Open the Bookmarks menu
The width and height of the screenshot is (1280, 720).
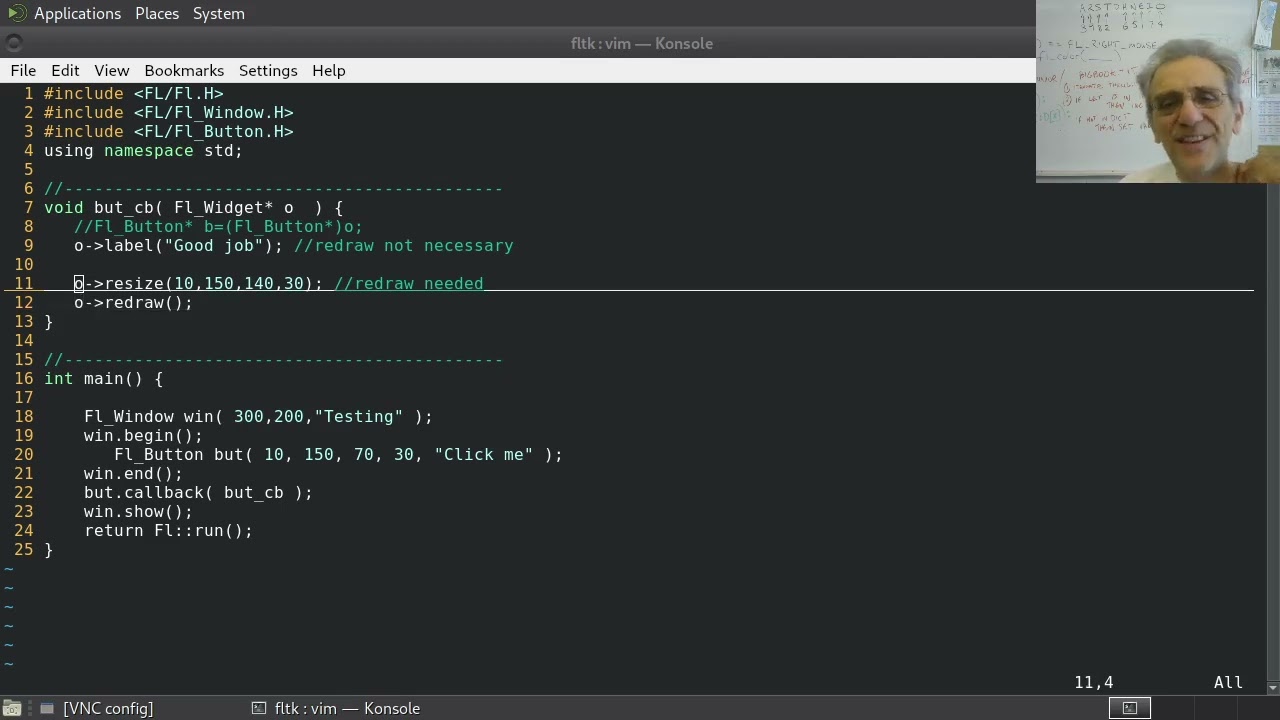(184, 71)
